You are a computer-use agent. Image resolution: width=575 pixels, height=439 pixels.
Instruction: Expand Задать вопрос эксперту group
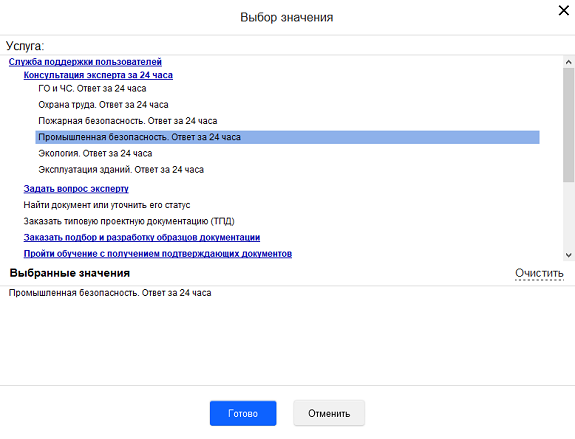point(76,189)
